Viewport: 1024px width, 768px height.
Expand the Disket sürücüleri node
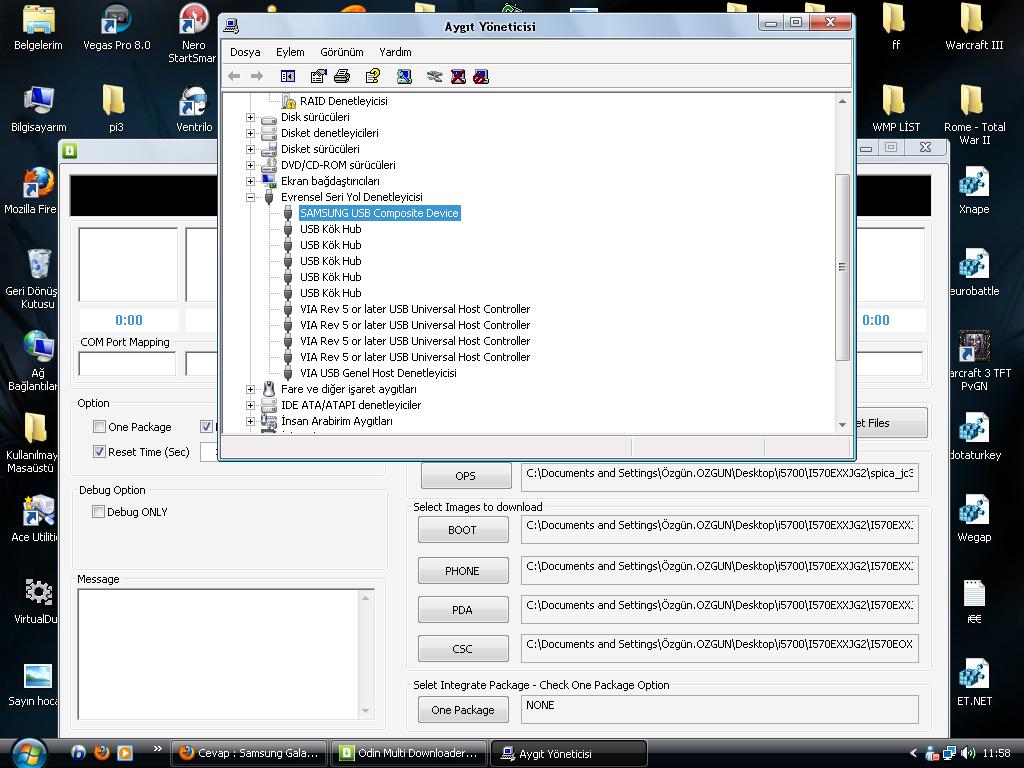[x=250, y=149]
